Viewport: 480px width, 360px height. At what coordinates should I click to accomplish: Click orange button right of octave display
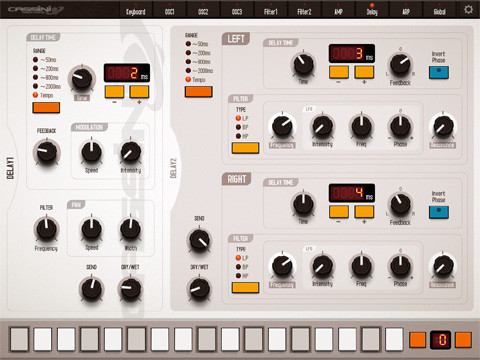click(463, 340)
